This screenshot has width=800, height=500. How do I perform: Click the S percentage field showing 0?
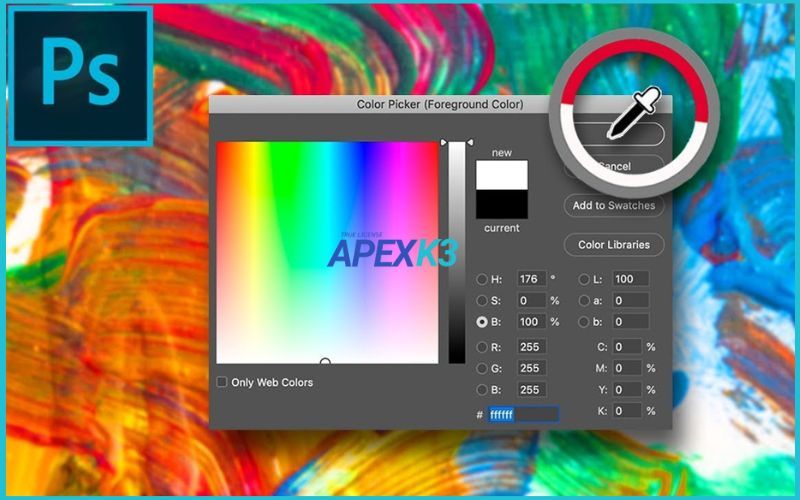(x=532, y=301)
